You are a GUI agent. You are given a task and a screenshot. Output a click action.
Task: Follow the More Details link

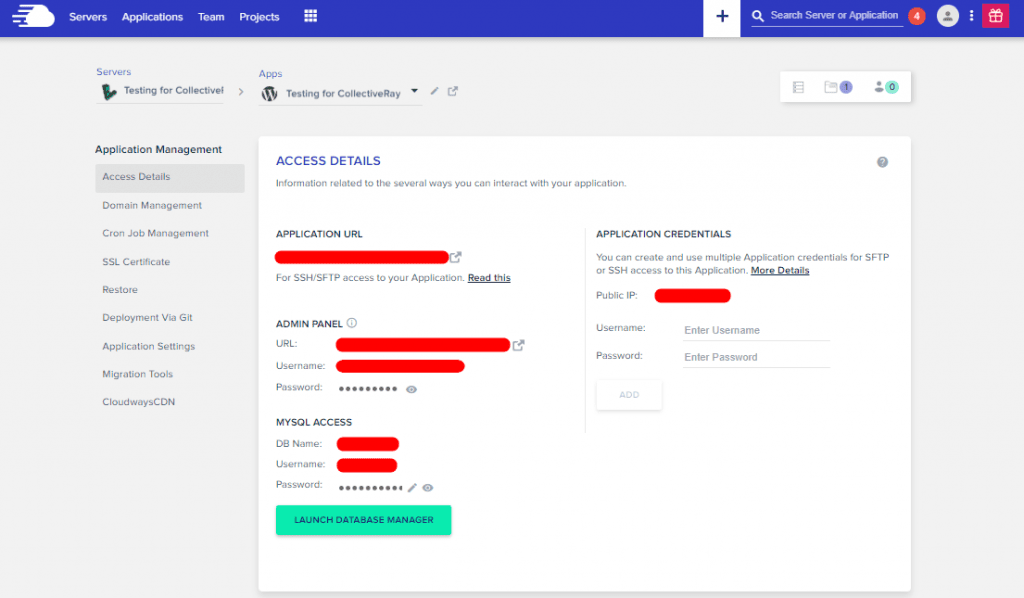point(780,270)
